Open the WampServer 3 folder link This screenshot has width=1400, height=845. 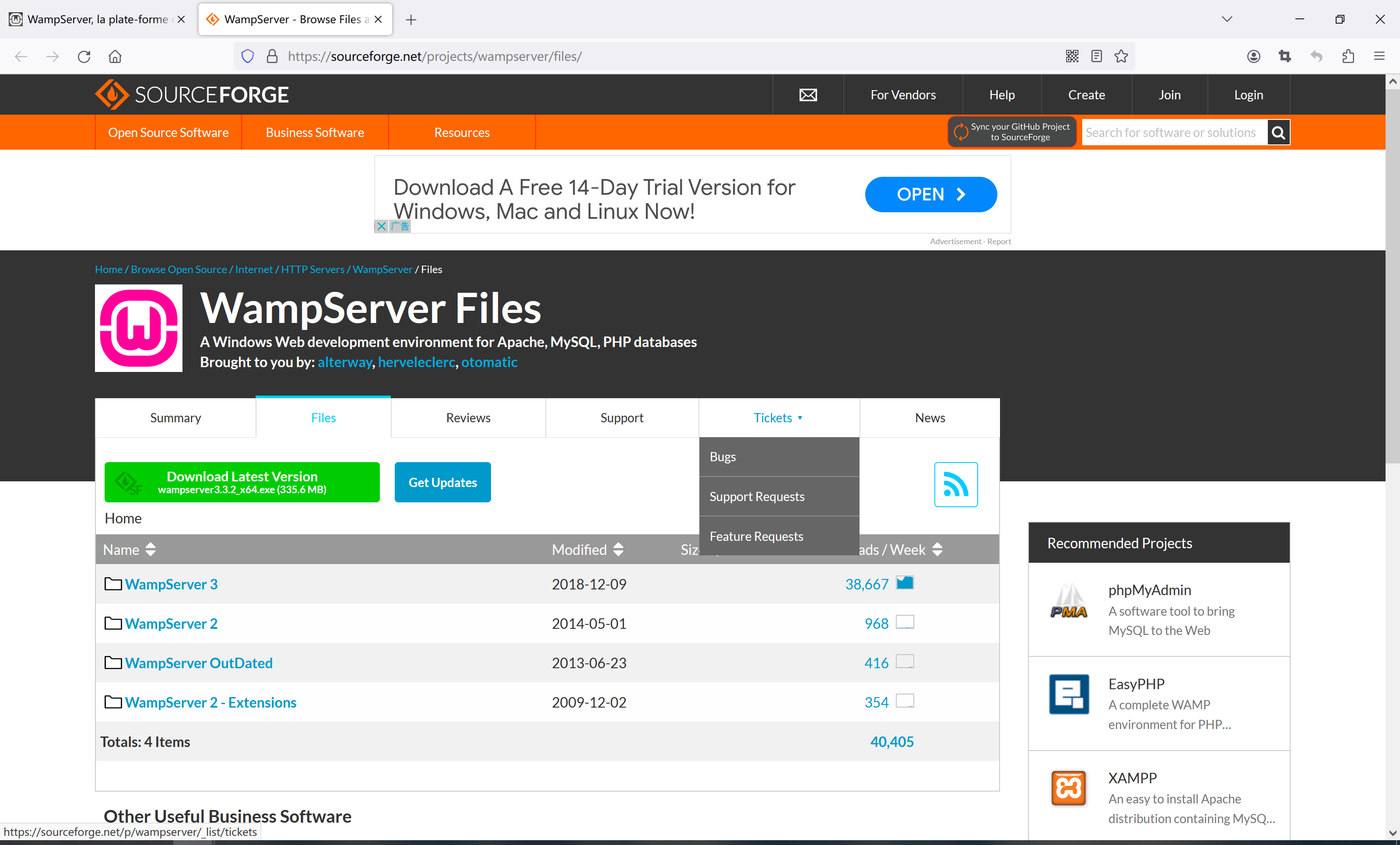(x=171, y=584)
